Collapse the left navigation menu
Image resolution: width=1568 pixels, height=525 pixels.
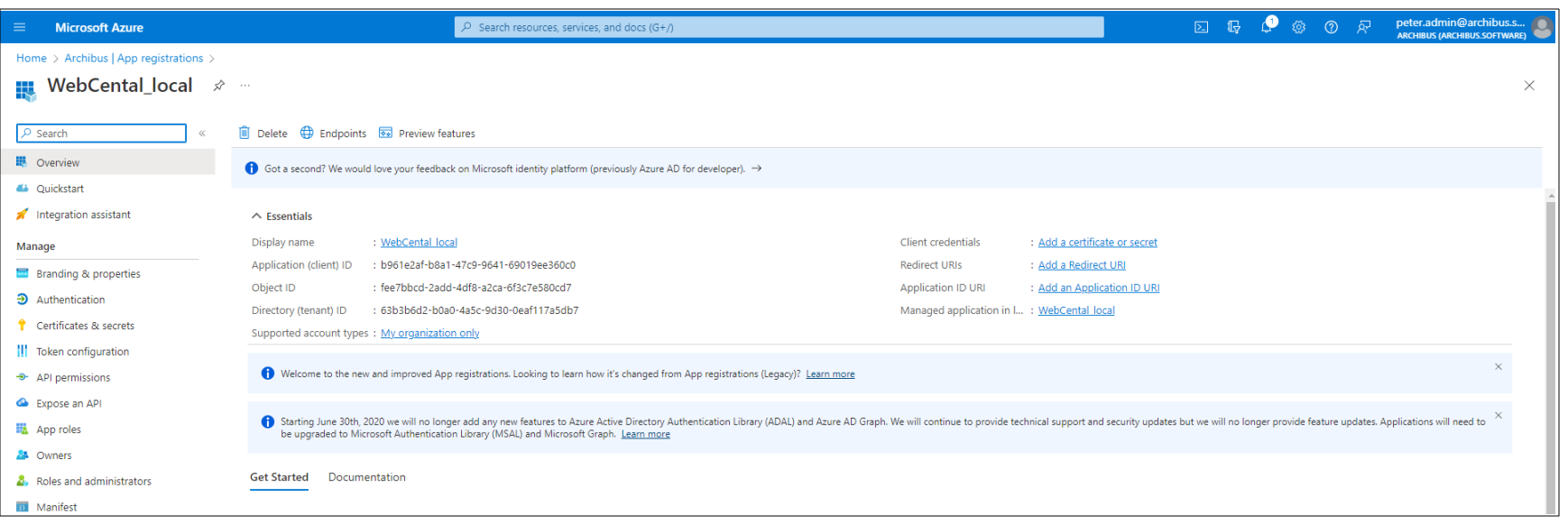202,134
